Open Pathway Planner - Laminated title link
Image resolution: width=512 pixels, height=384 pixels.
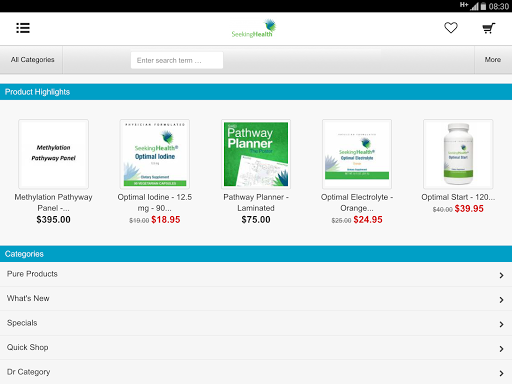coord(256,202)
